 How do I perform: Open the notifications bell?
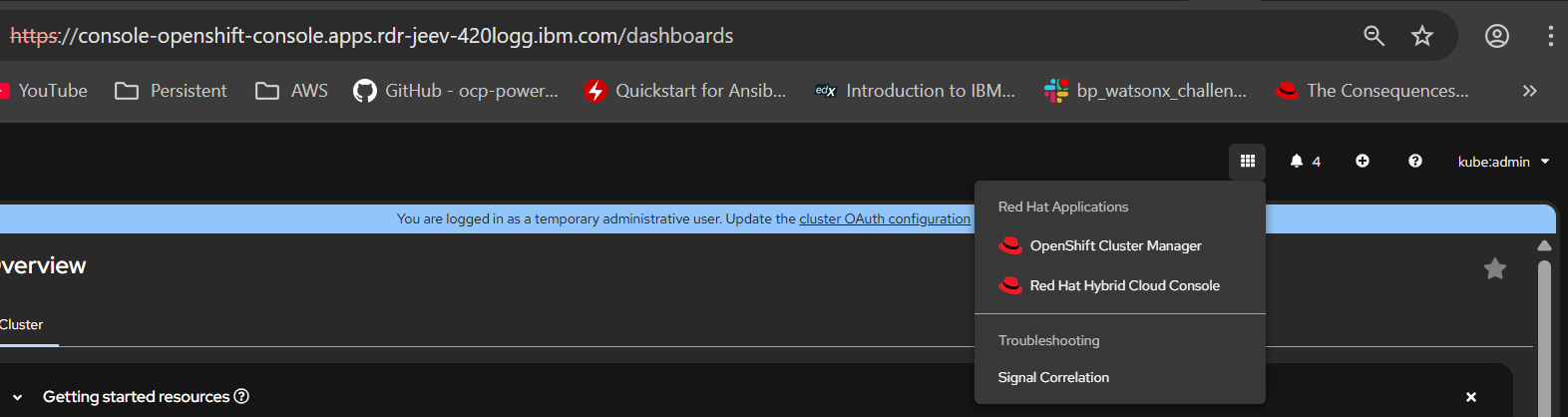1297,161
